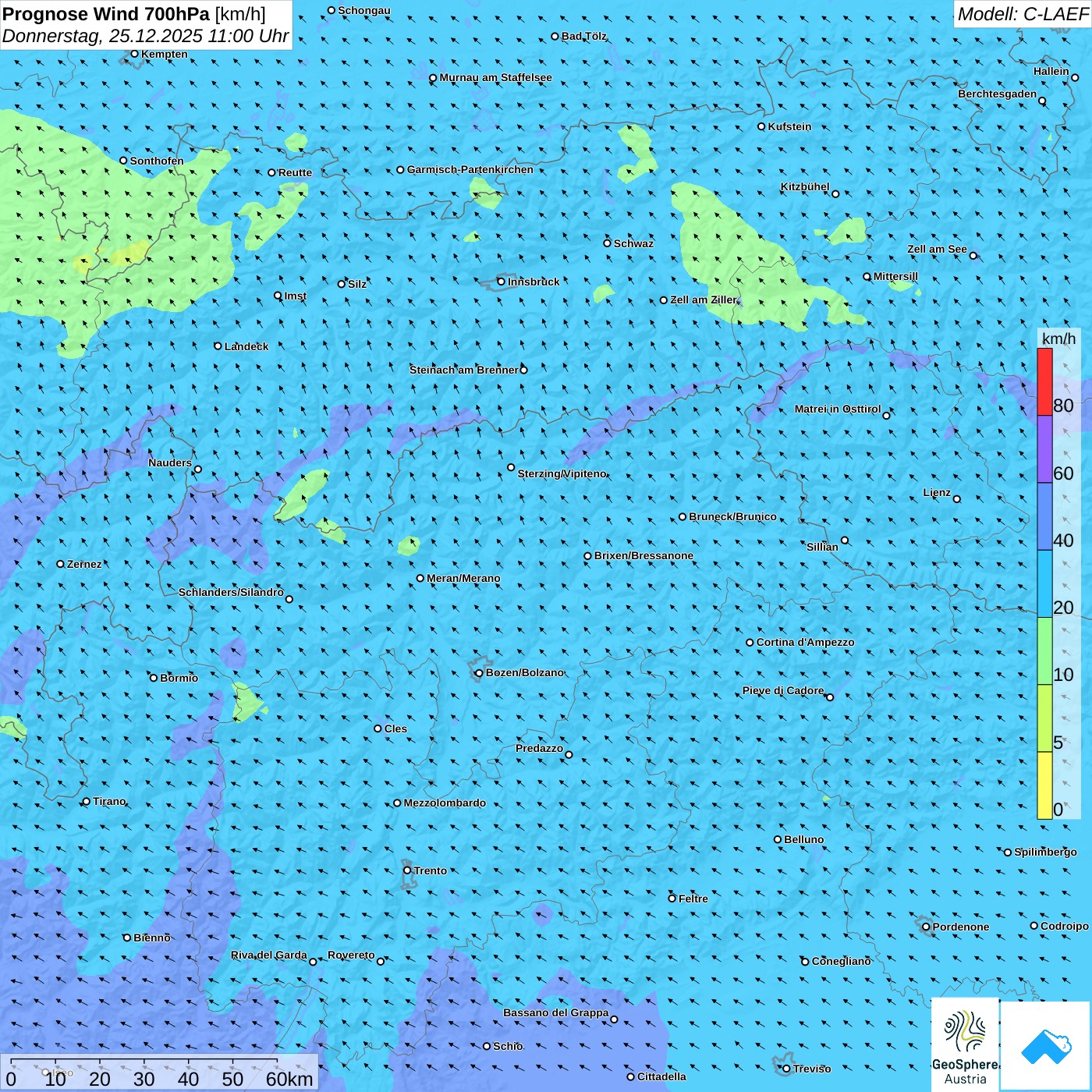Click the Sonthofen city marker

click(x=123, y=161)
